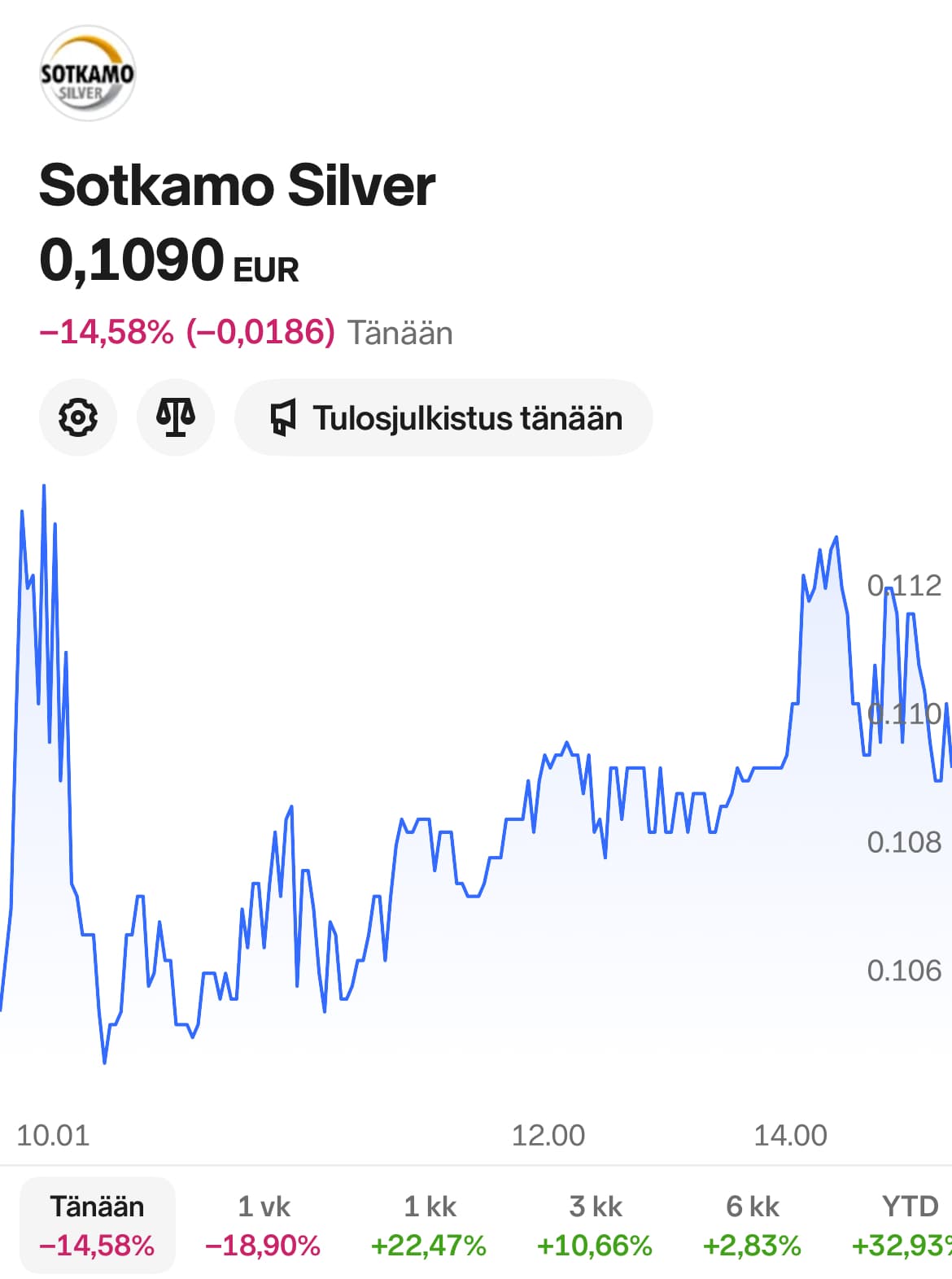This screenshot has width=952, height=1279.
Task: Tap the Sotkamo Silver stock title
Action: point(237,185)
